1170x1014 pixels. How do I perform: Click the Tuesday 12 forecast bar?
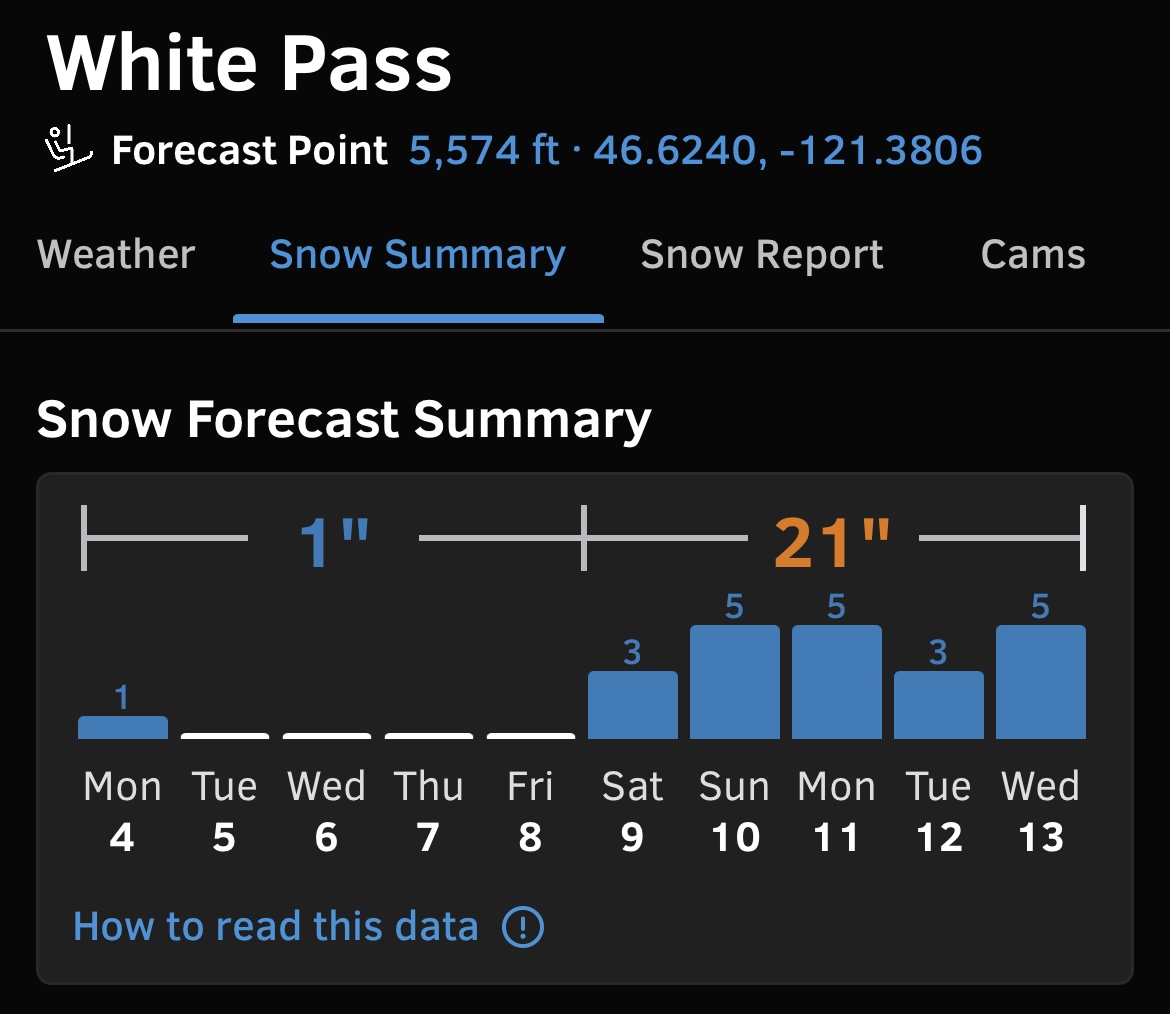(x=939, y=705)
